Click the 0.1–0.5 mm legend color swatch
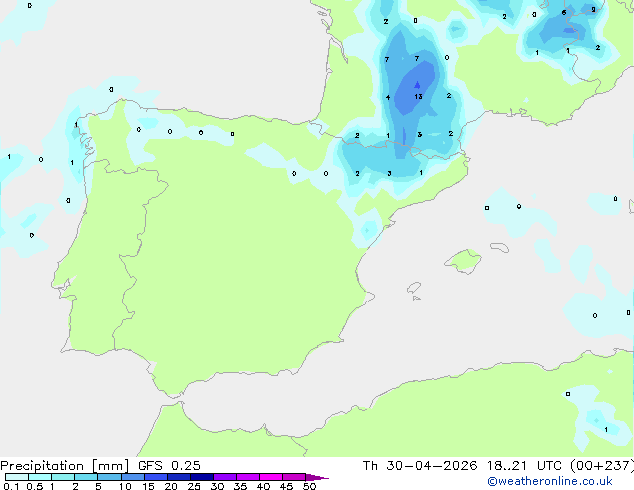634x490 pixels. (x=17, y=477)
